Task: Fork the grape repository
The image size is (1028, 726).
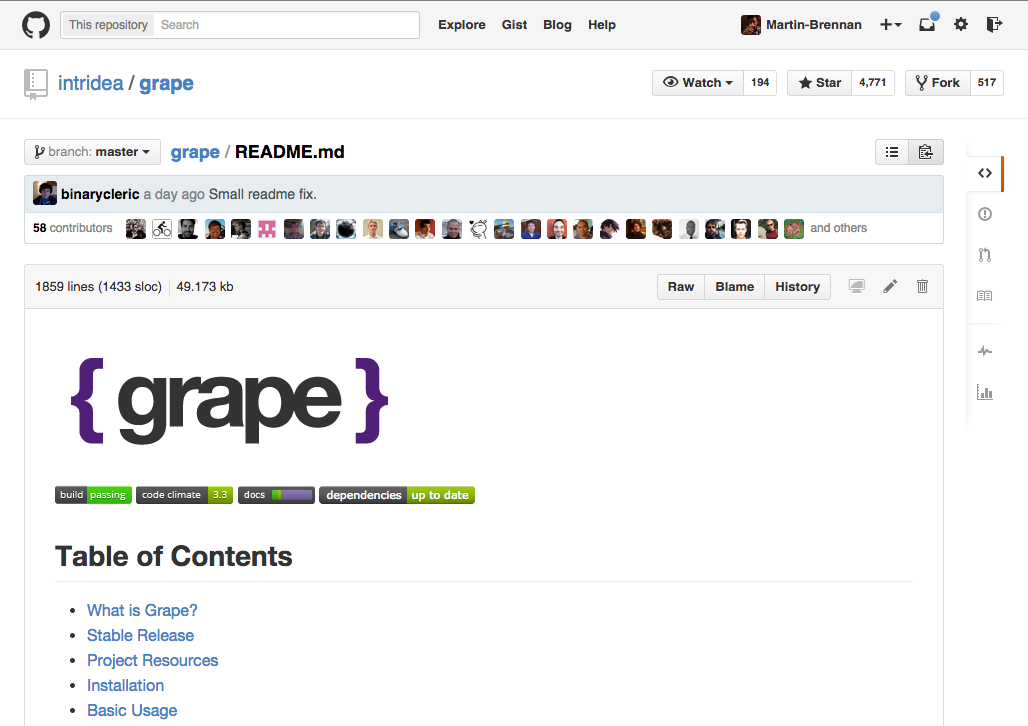Action: click(x=938, y=83)
